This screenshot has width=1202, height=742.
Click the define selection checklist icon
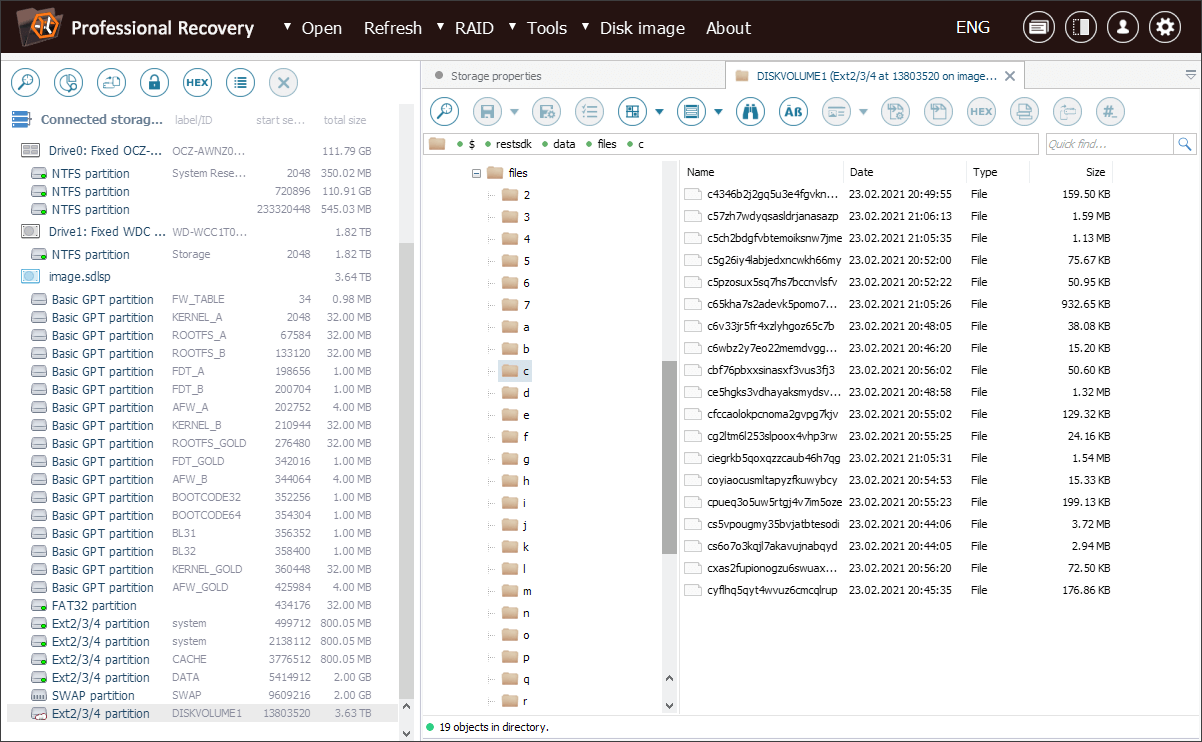click(x=590, y=111)
